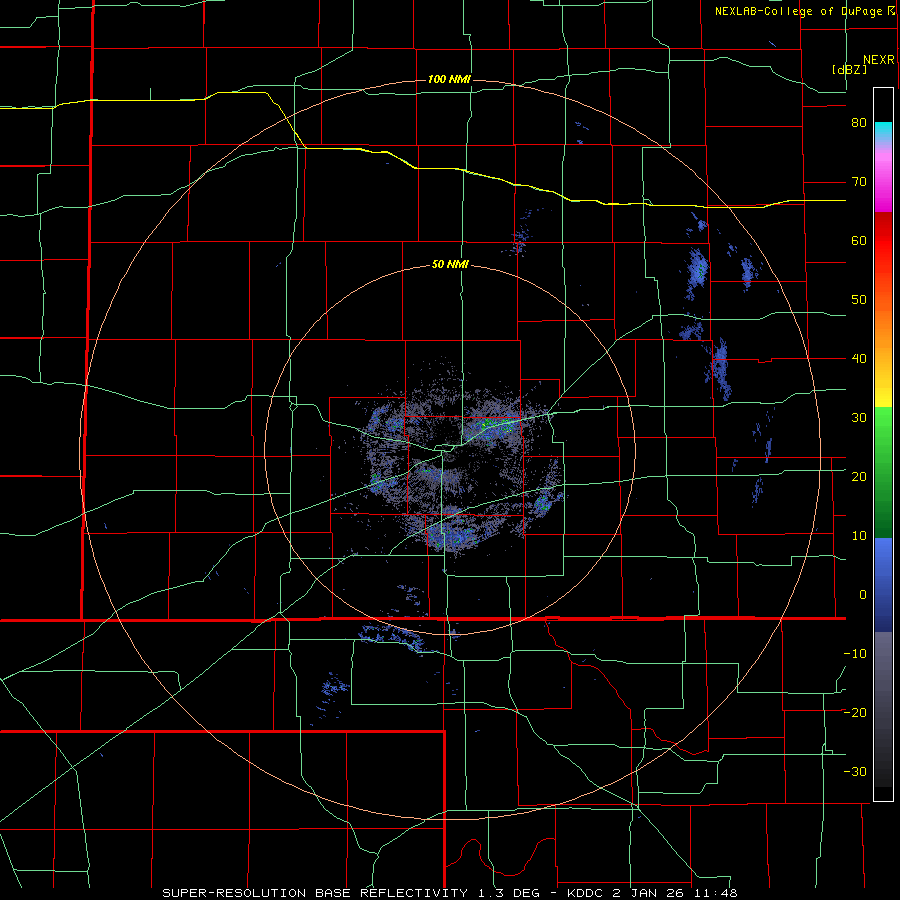
Task: Click the 30 value on the dBZ scale
Action: pos(859,417)
